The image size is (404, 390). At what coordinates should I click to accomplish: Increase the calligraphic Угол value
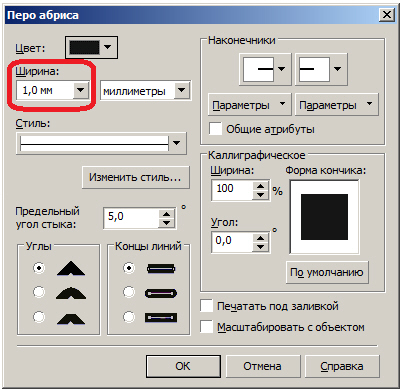pos(260,238)
